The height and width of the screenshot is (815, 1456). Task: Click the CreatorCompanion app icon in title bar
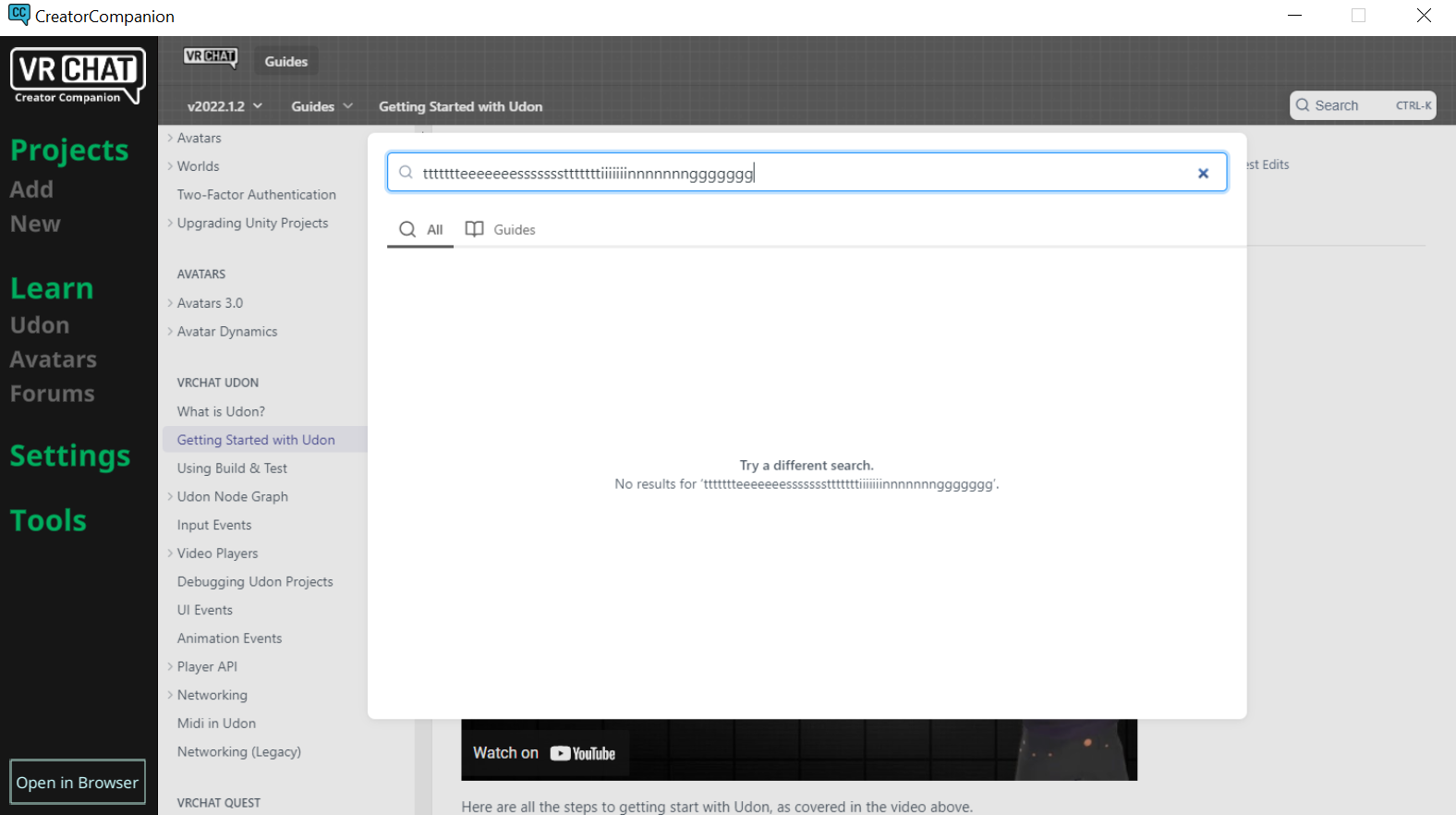pyautogui.click(x=18, y=15)
